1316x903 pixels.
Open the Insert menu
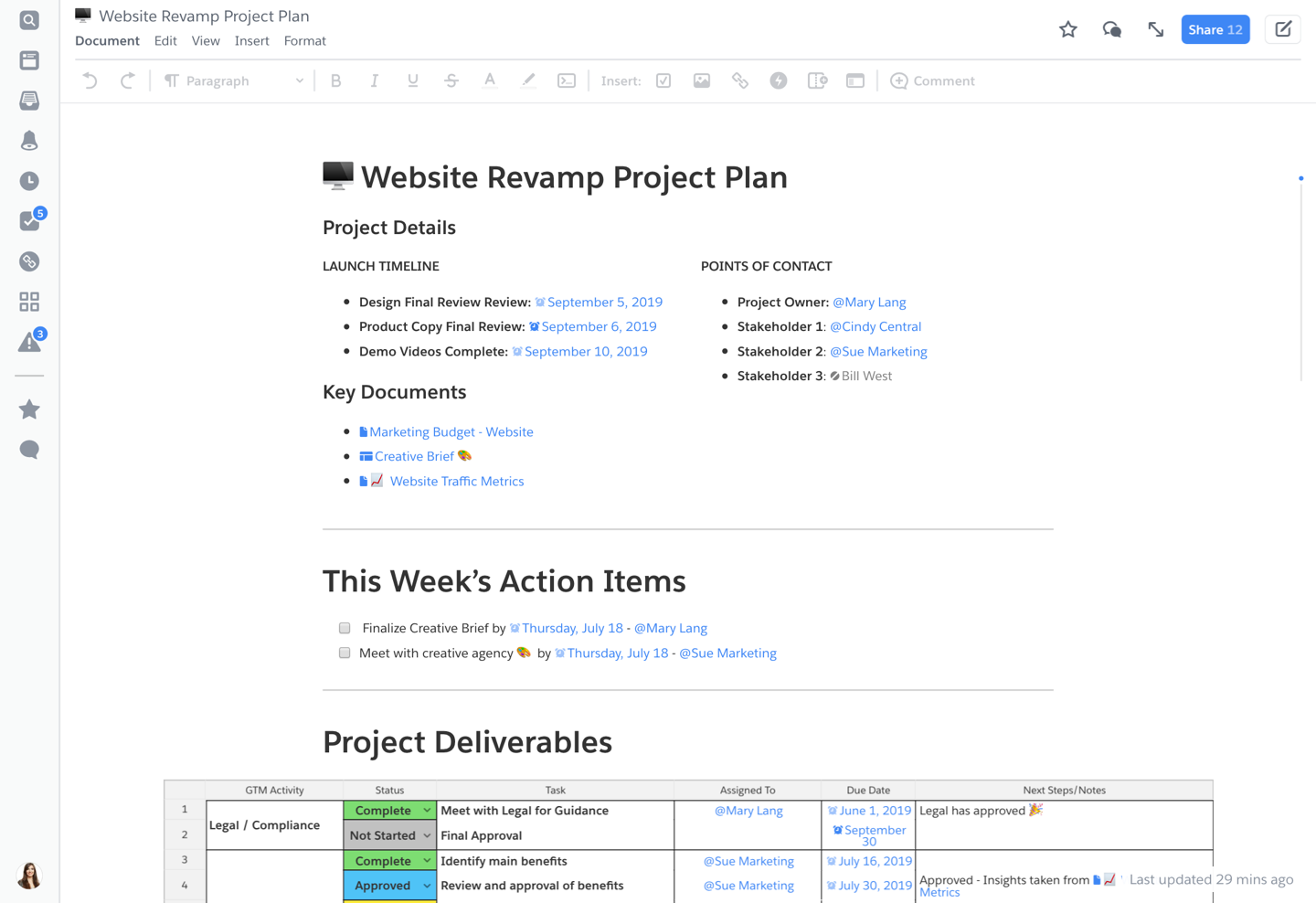[251, 40]
